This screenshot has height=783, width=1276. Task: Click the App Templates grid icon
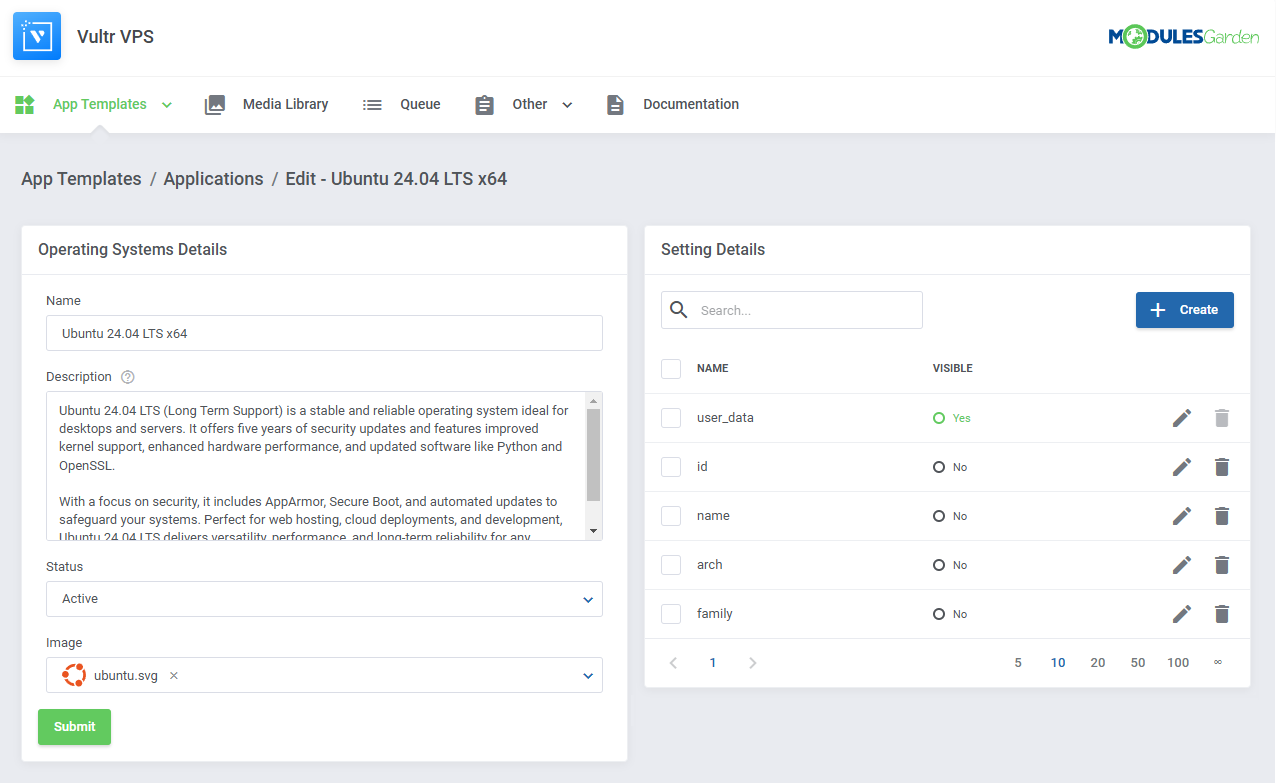(24, 104)
